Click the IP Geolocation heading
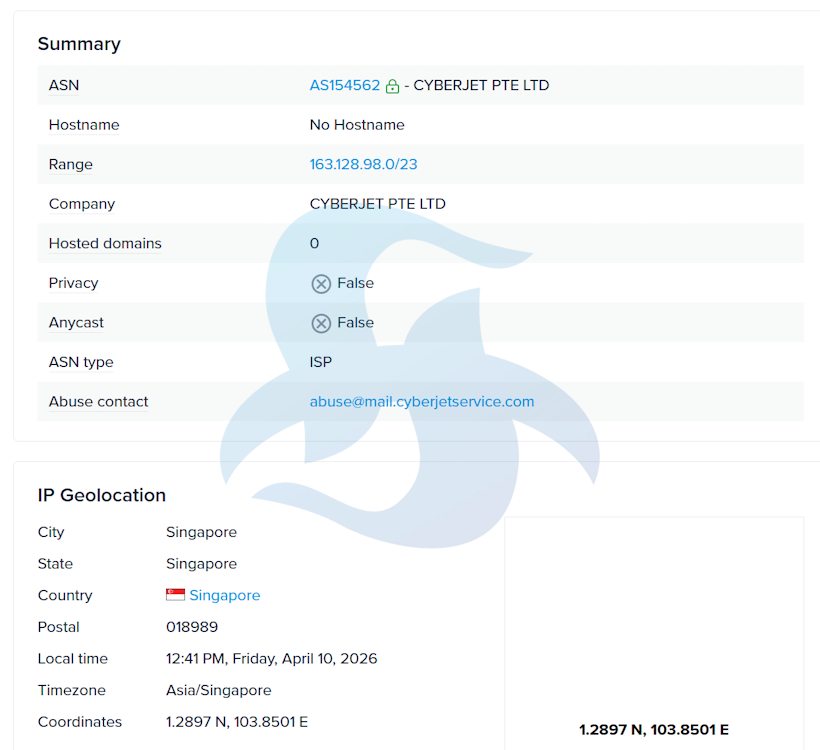This screenshot has height=750, width=820. (x=102, y=495)
